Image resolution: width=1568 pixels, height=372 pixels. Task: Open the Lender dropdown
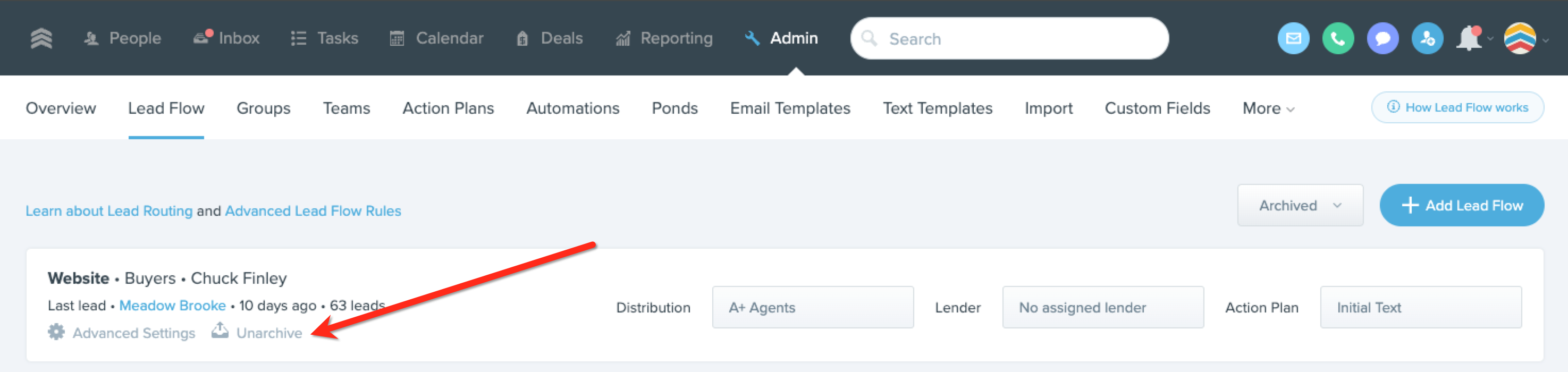point(1102,308)
